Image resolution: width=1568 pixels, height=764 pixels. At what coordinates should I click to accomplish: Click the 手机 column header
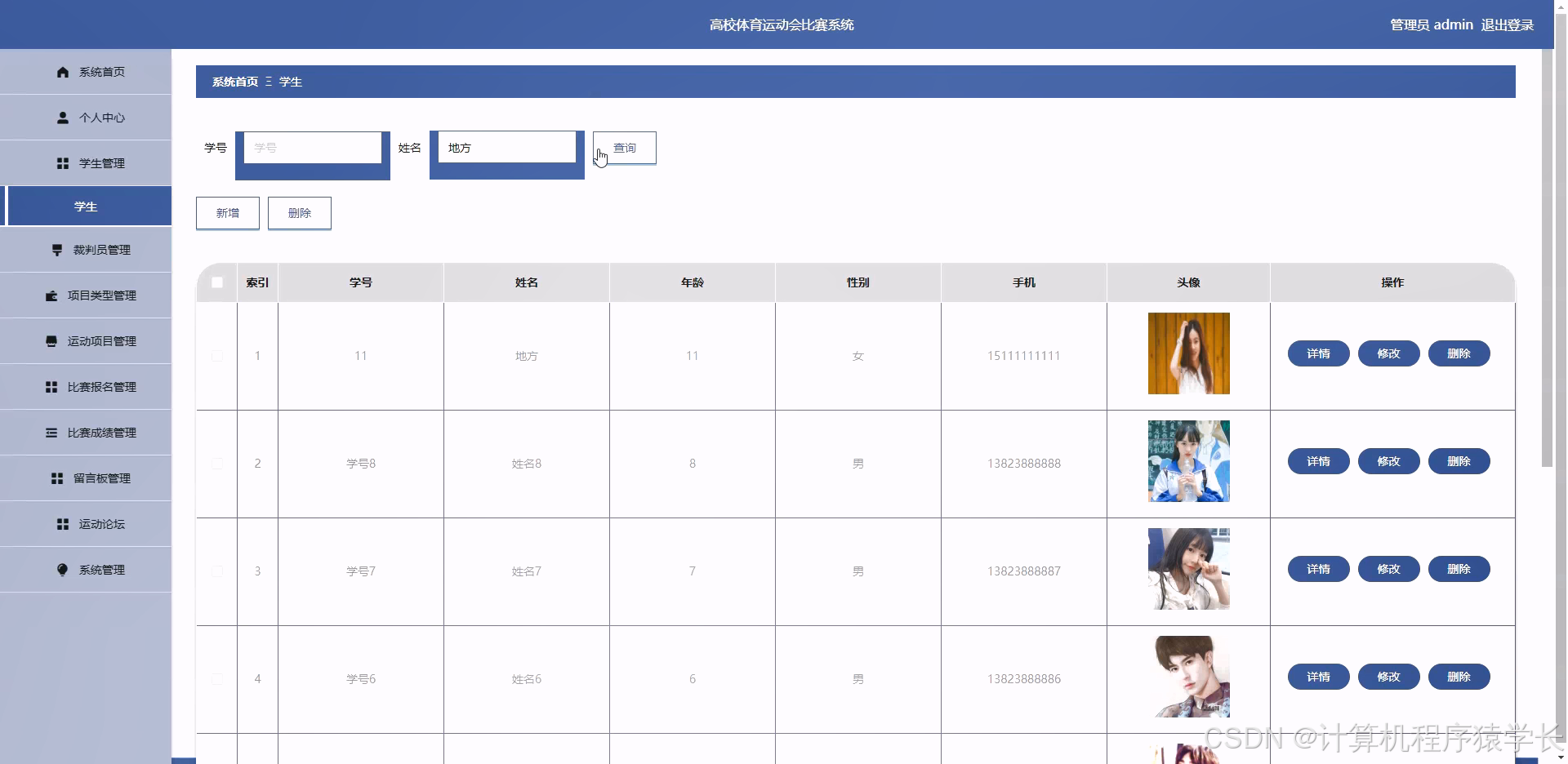click(x=1024, y=282)
